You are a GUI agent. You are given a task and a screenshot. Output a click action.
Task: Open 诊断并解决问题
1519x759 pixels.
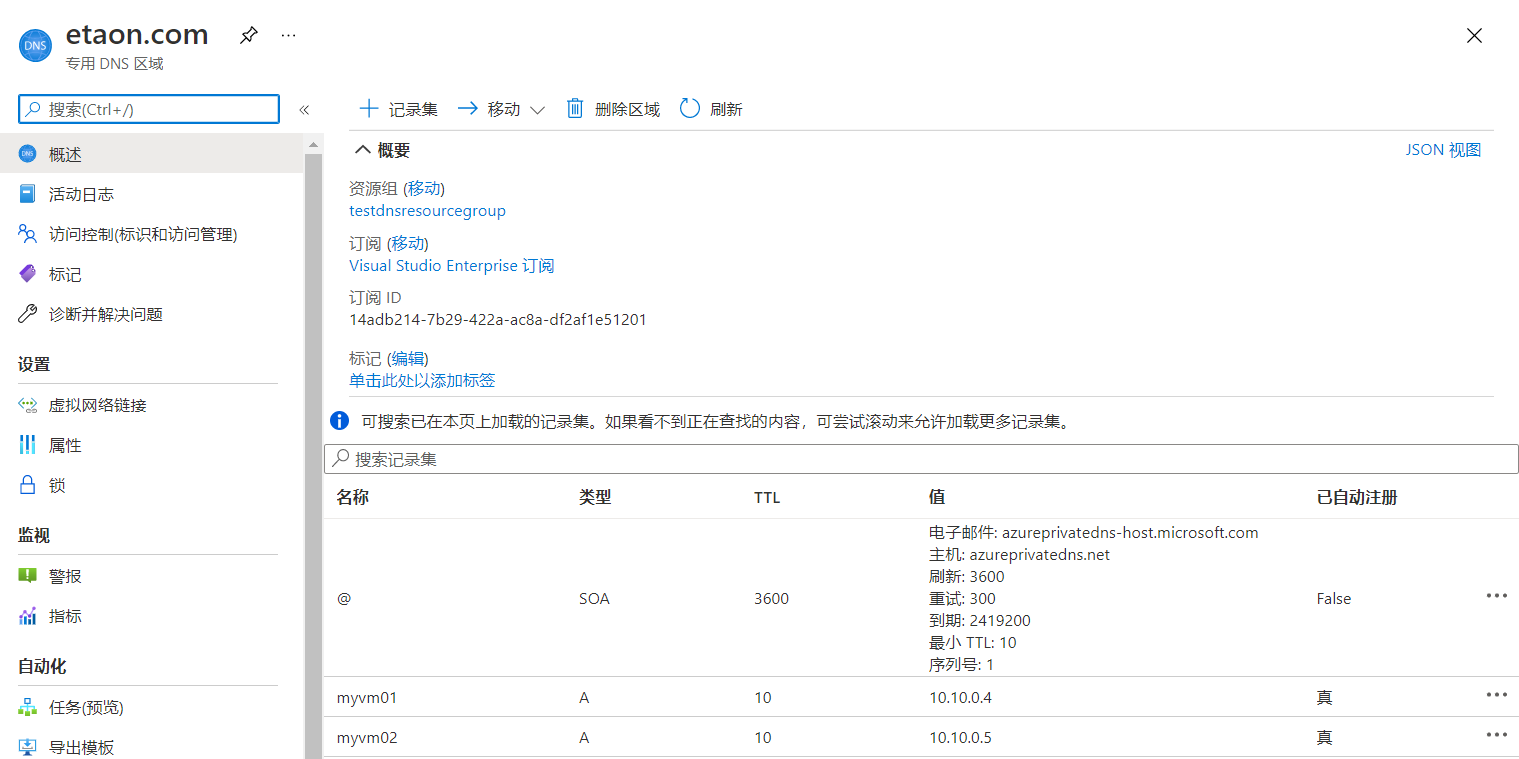point(151,314)
